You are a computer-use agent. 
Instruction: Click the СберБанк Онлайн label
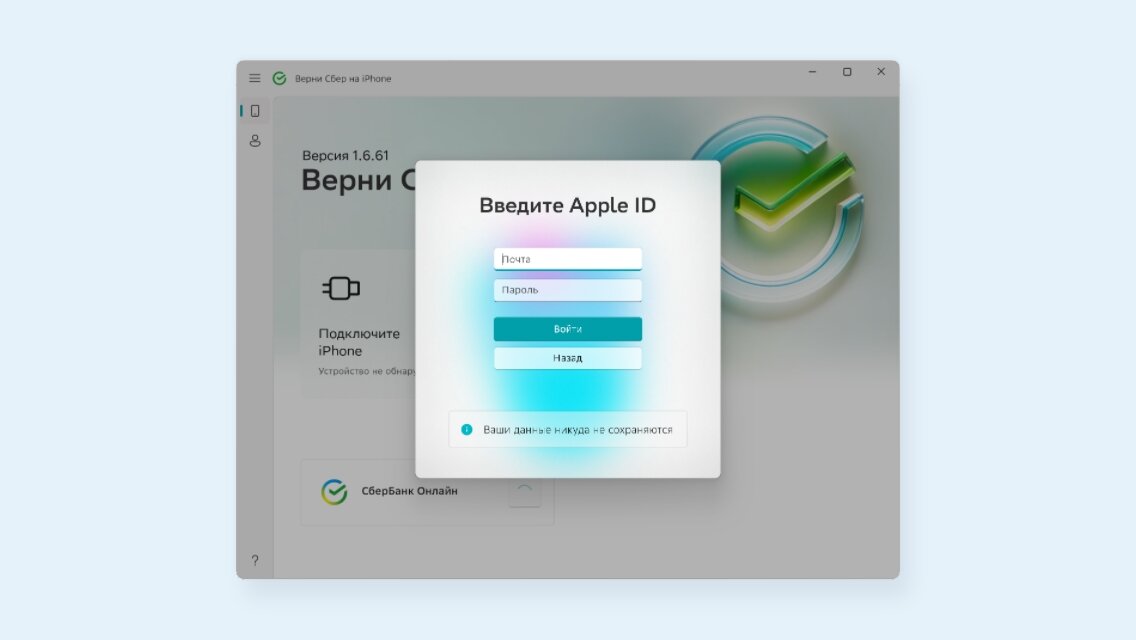click(409, 491)
